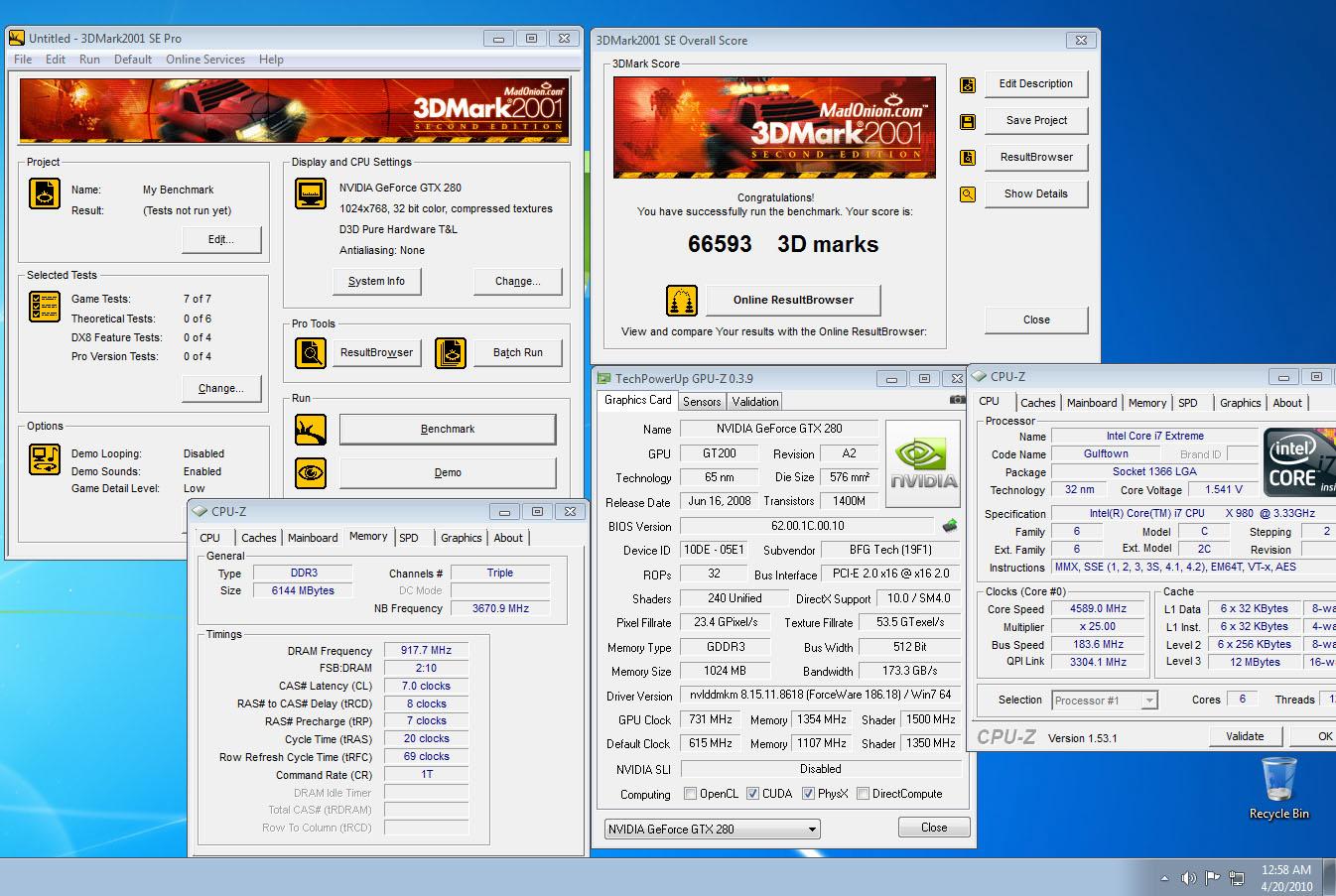
Task: Click Close button in Overall Score window
Action: click(1036, 320)
